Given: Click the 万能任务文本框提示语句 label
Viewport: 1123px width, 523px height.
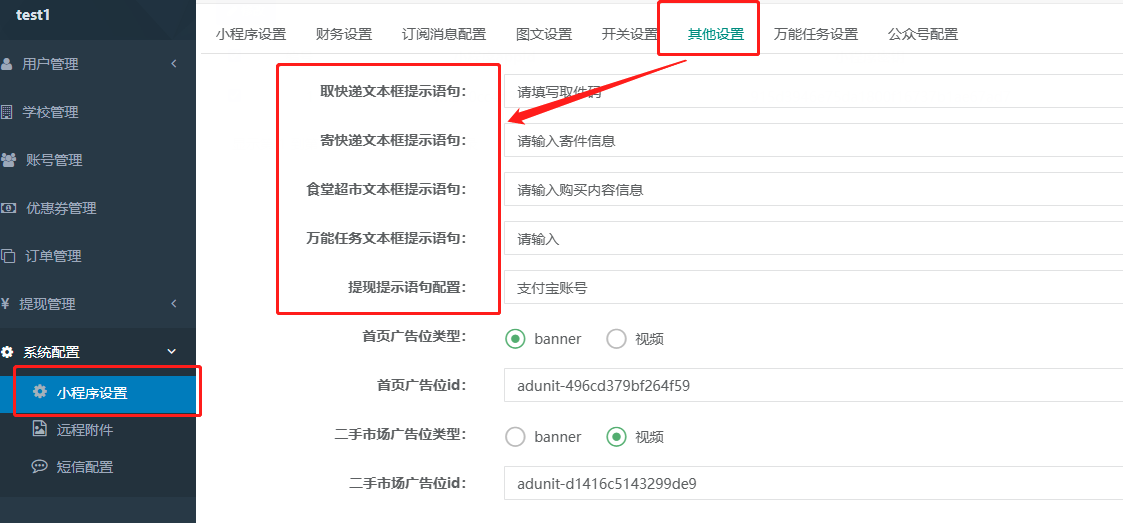Looking at the screenshot, I should 386,238.
